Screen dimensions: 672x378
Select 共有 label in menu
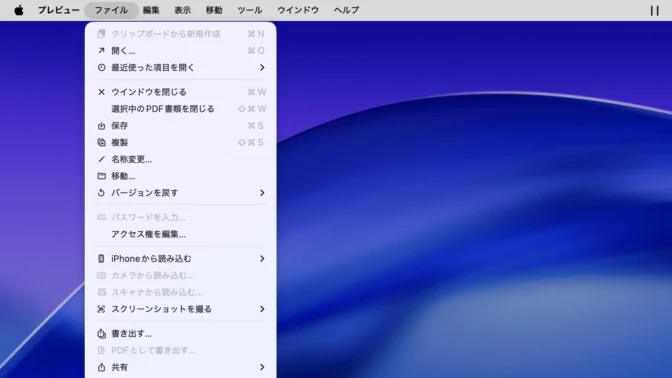pyautogui.click(x=120, y=367)
